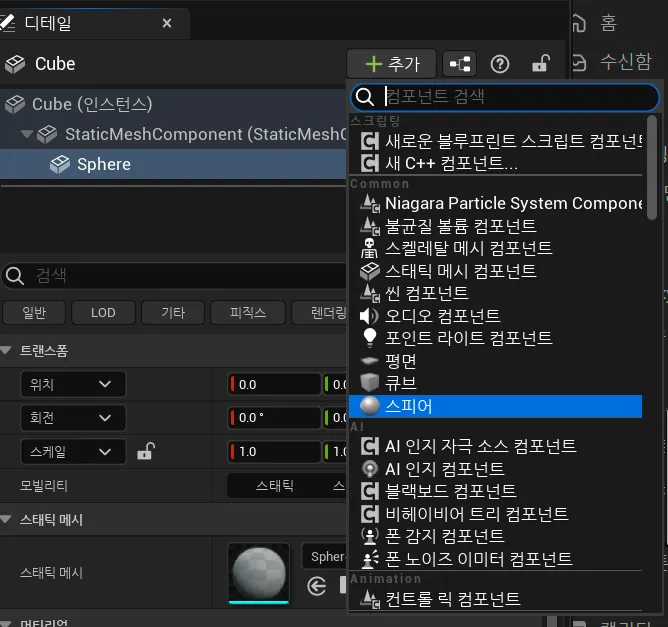Image resolution: width=668 pixels, height=627 pixels.
Task: Click the gray sphere icon for 스피어
Action: click(x=369, y=406)
